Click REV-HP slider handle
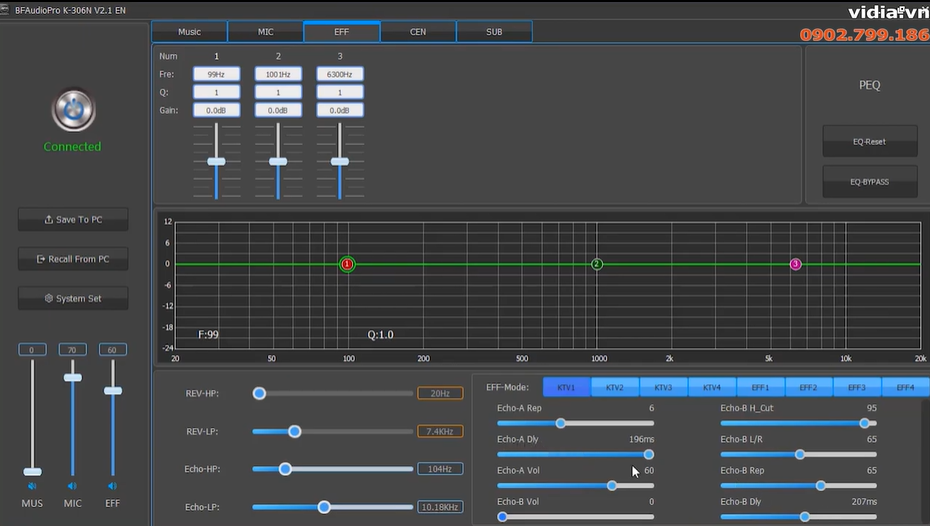 pyautogui.click(x=259, y=393)
